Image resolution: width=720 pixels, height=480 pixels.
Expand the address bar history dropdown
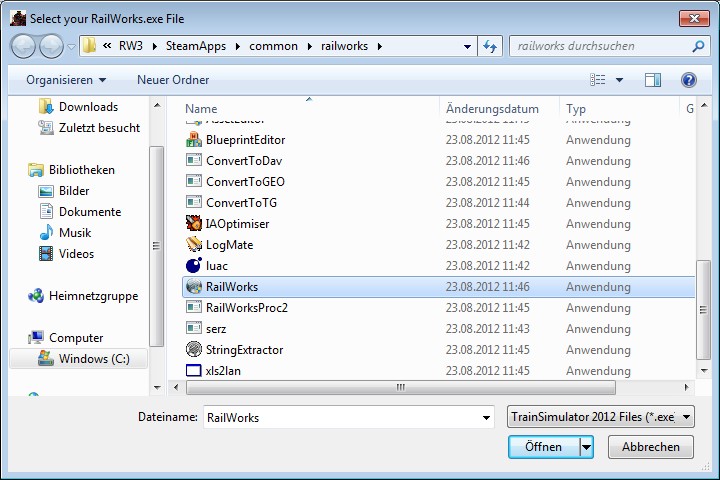(x=467, y=46)
